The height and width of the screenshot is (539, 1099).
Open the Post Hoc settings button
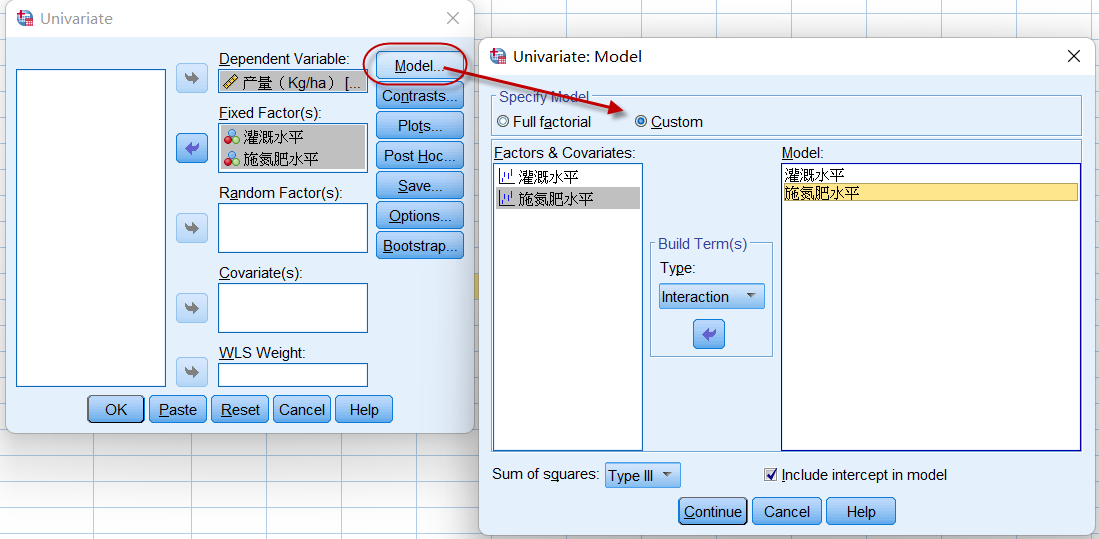coord(420,156)
